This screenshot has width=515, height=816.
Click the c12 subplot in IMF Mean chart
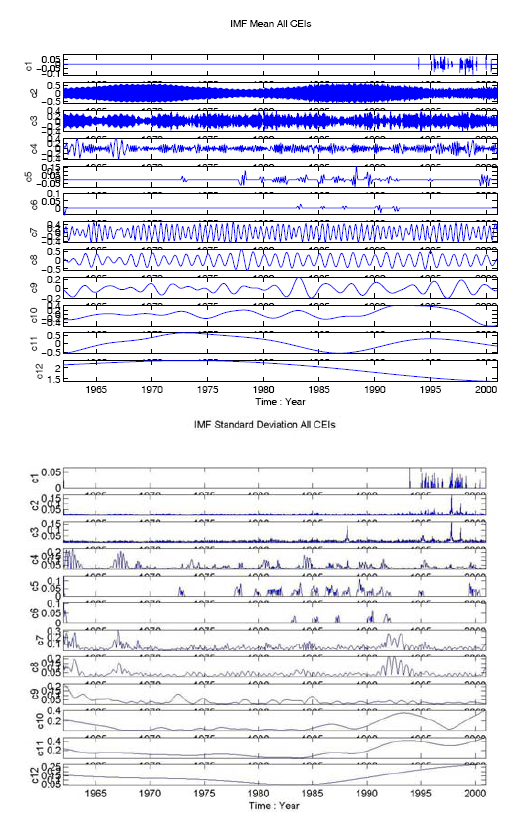click(x=280, y=371)
